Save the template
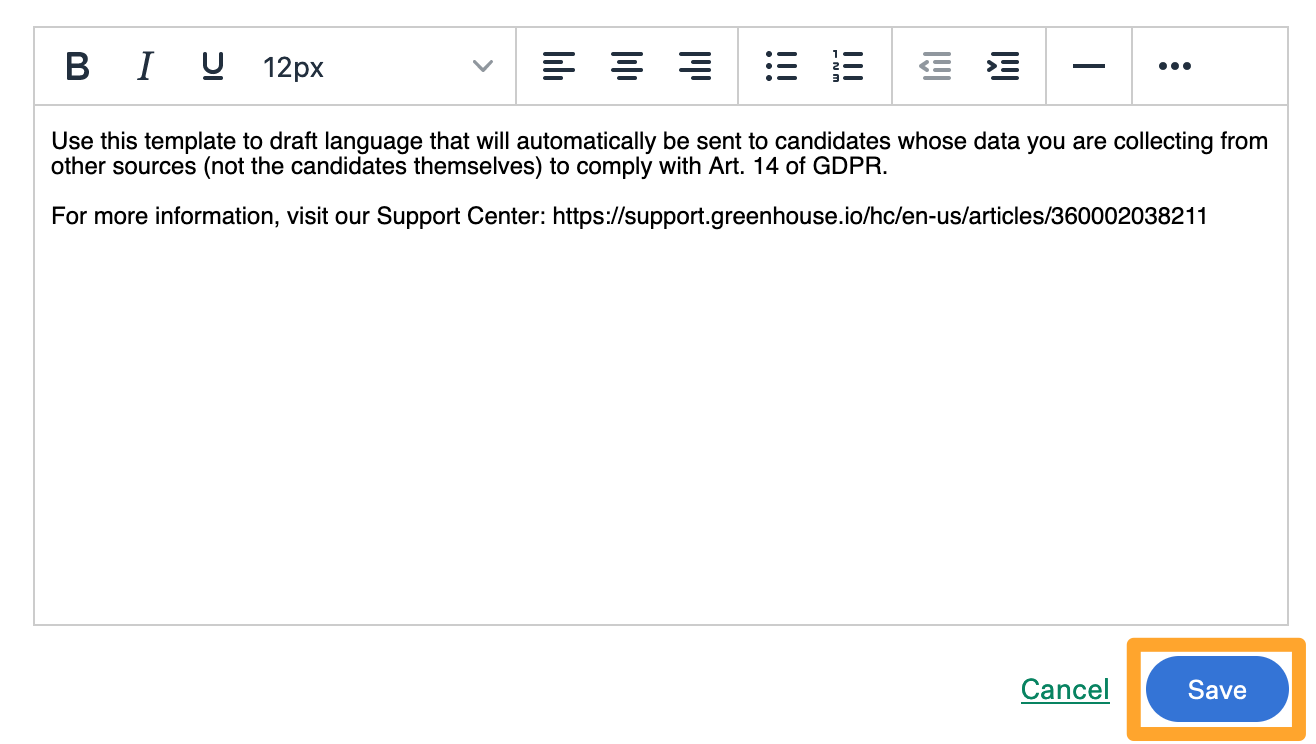This screenshot has height=744, width=1316. click(1216, 690)
